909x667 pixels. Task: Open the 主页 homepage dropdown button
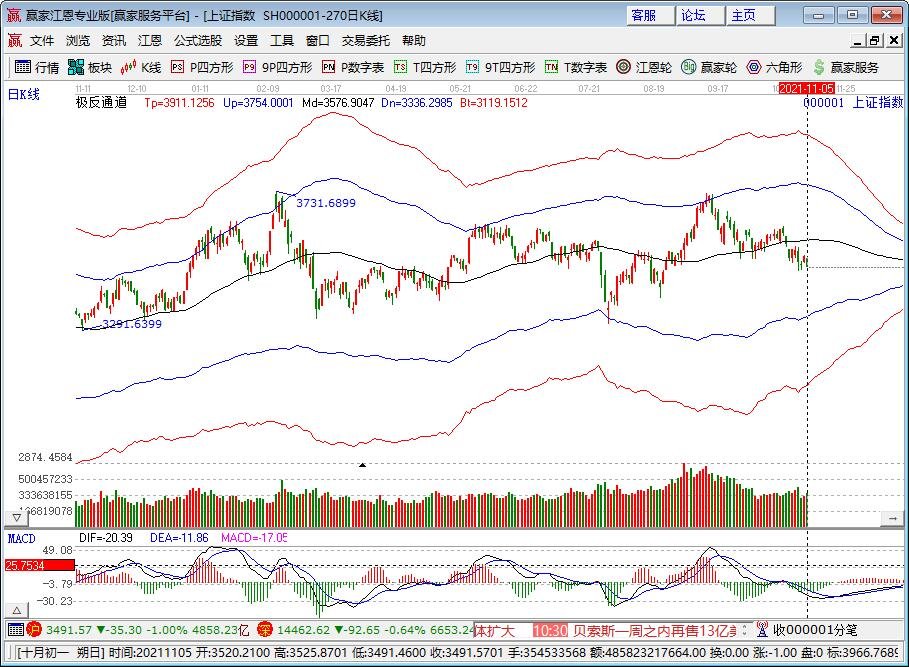[x=750, y=15]
